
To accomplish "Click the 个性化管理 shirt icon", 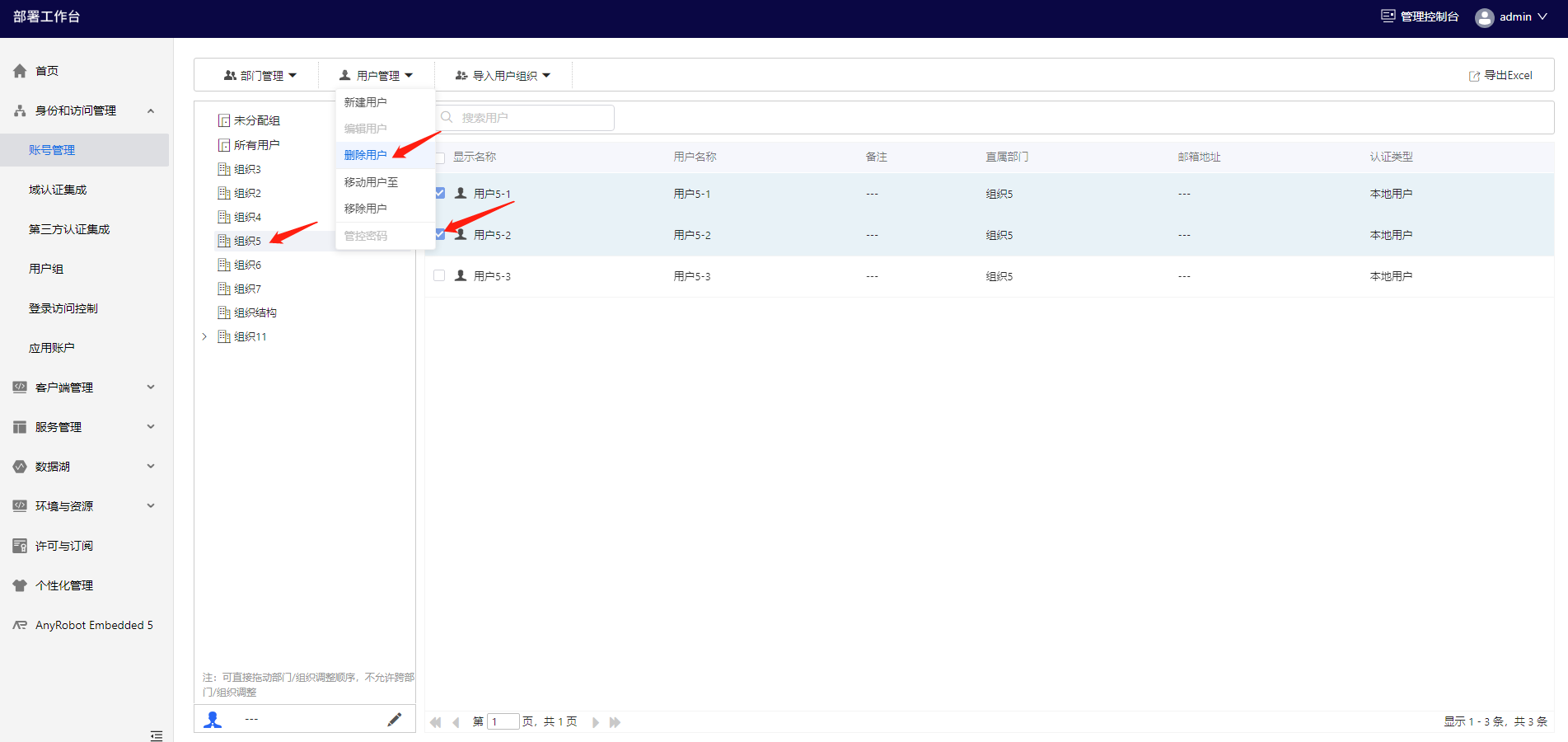I will pos(20,585).
